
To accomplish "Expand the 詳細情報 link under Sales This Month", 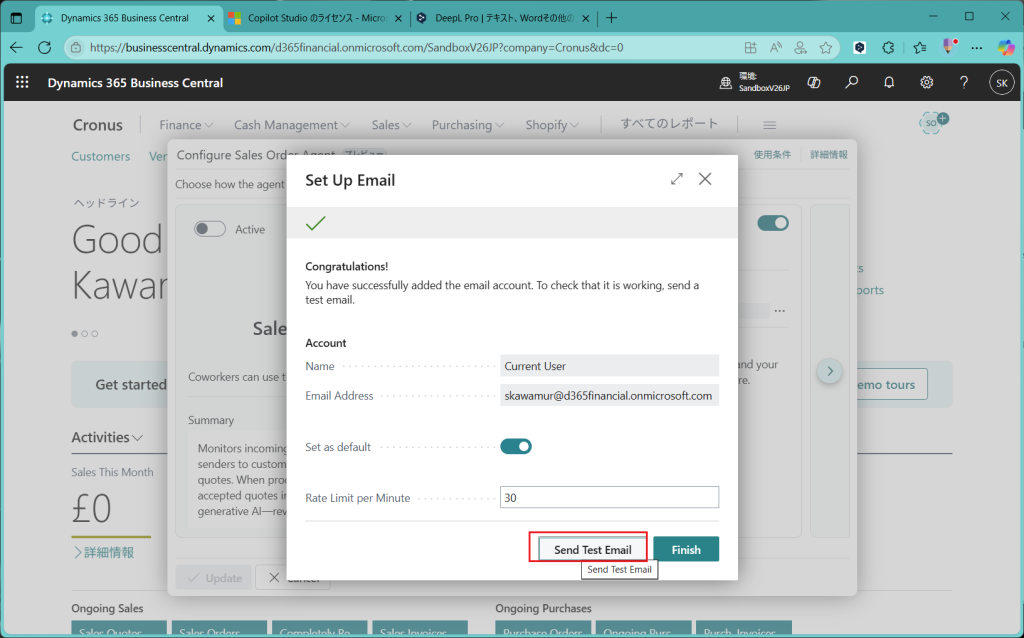I will 104,552.
